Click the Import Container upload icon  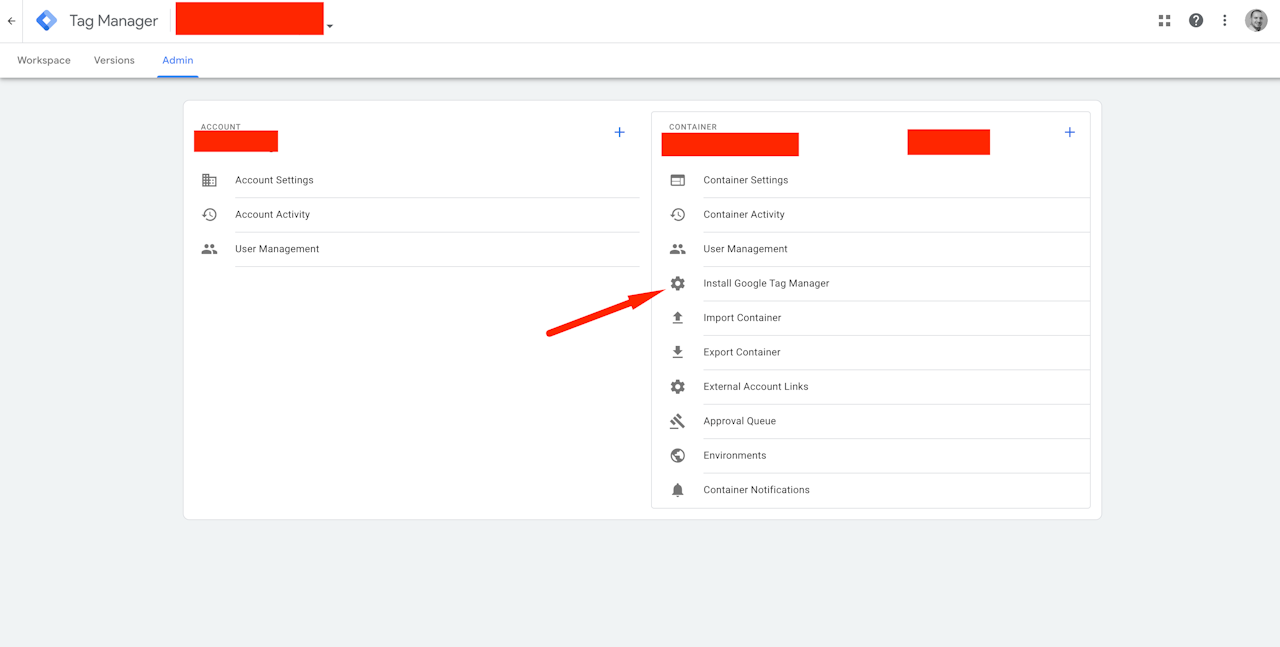pos(677,317)
